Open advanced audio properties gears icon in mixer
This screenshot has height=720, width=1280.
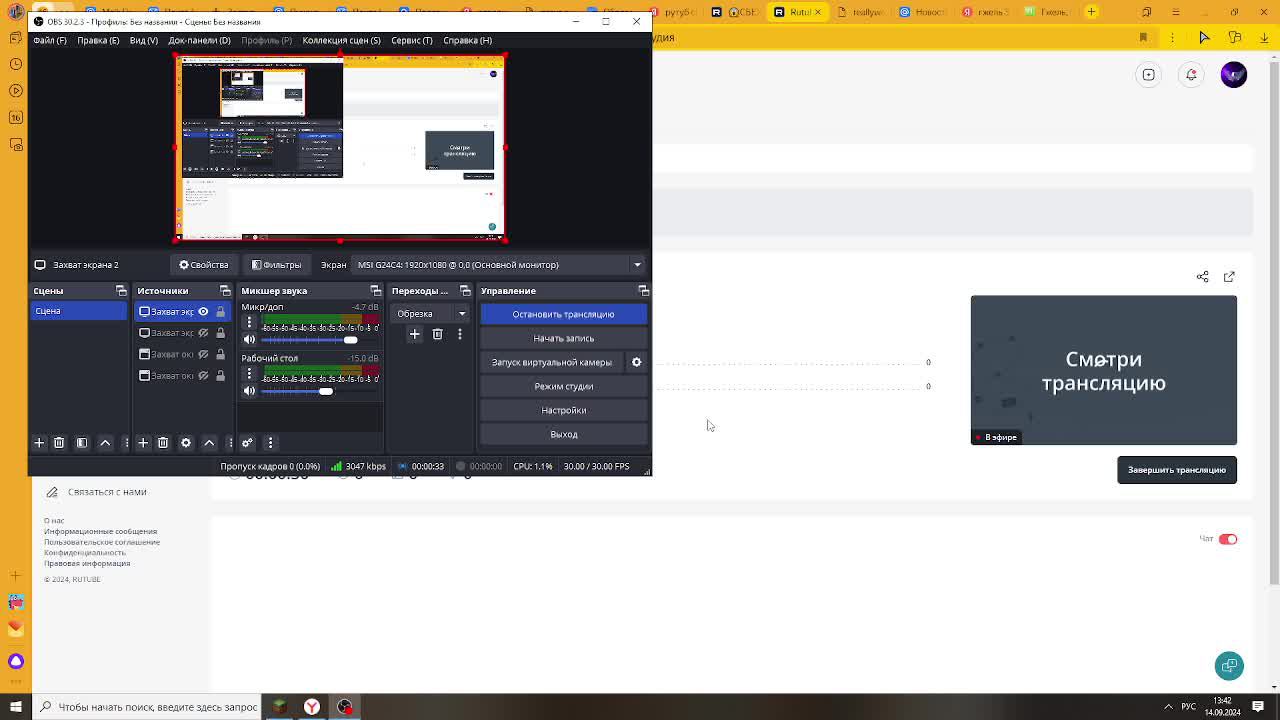click(x=247, y=443)
